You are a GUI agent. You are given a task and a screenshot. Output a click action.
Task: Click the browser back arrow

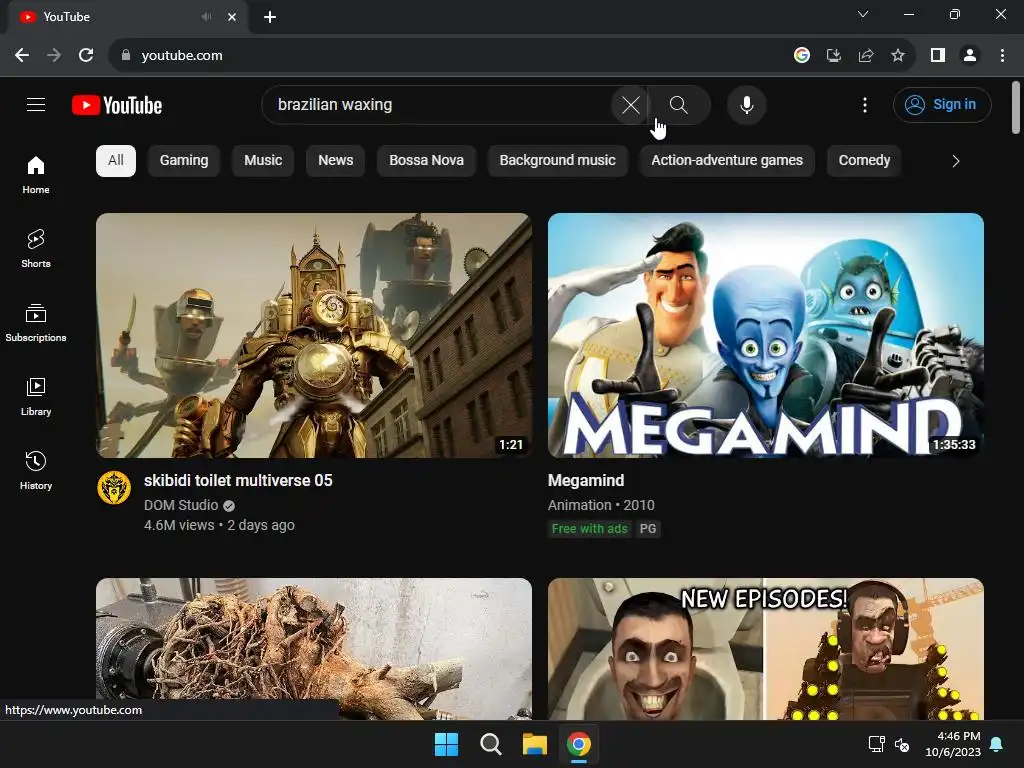pos(22,56)
